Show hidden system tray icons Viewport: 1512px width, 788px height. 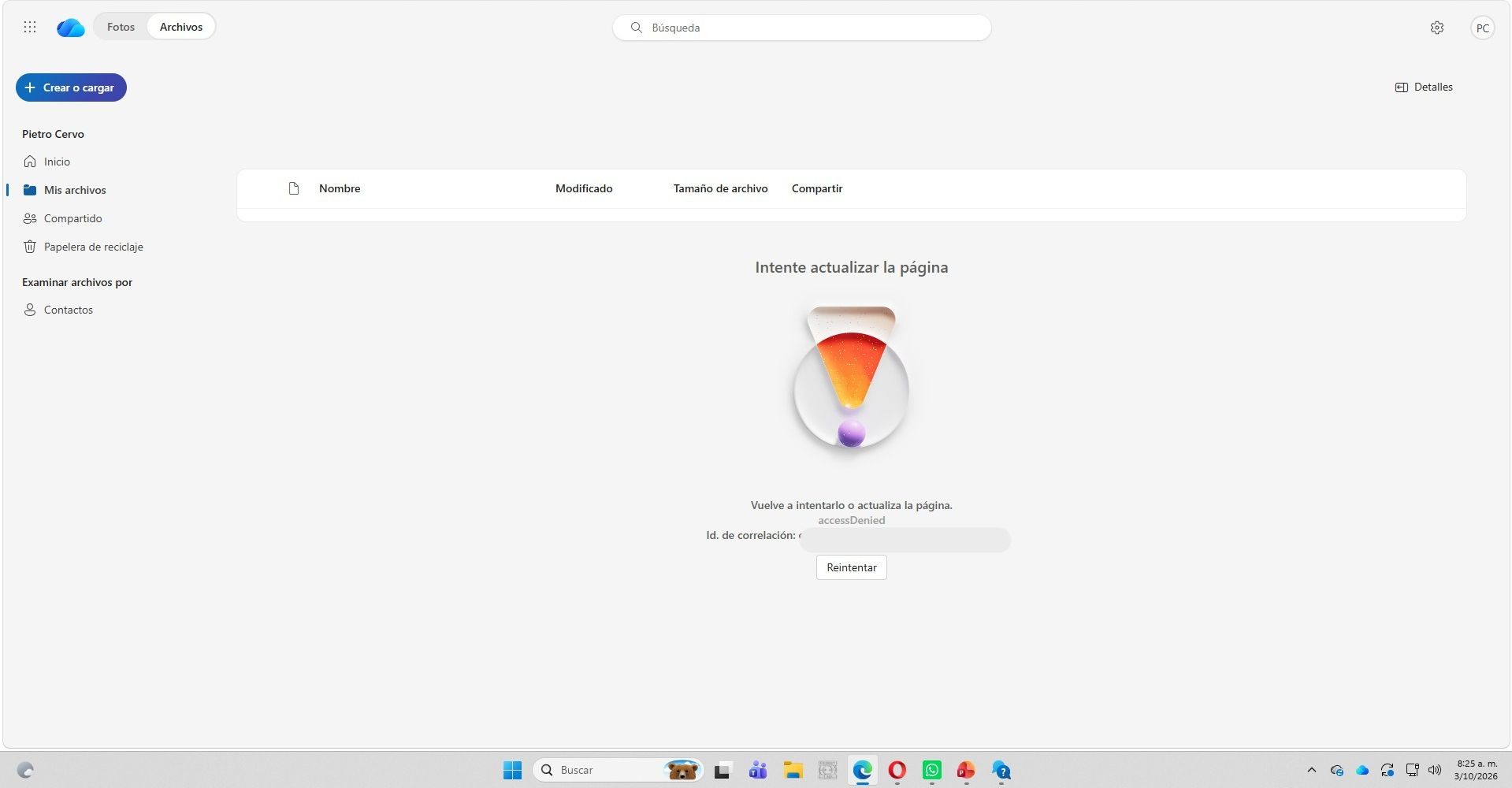(x=1312, y=770)
